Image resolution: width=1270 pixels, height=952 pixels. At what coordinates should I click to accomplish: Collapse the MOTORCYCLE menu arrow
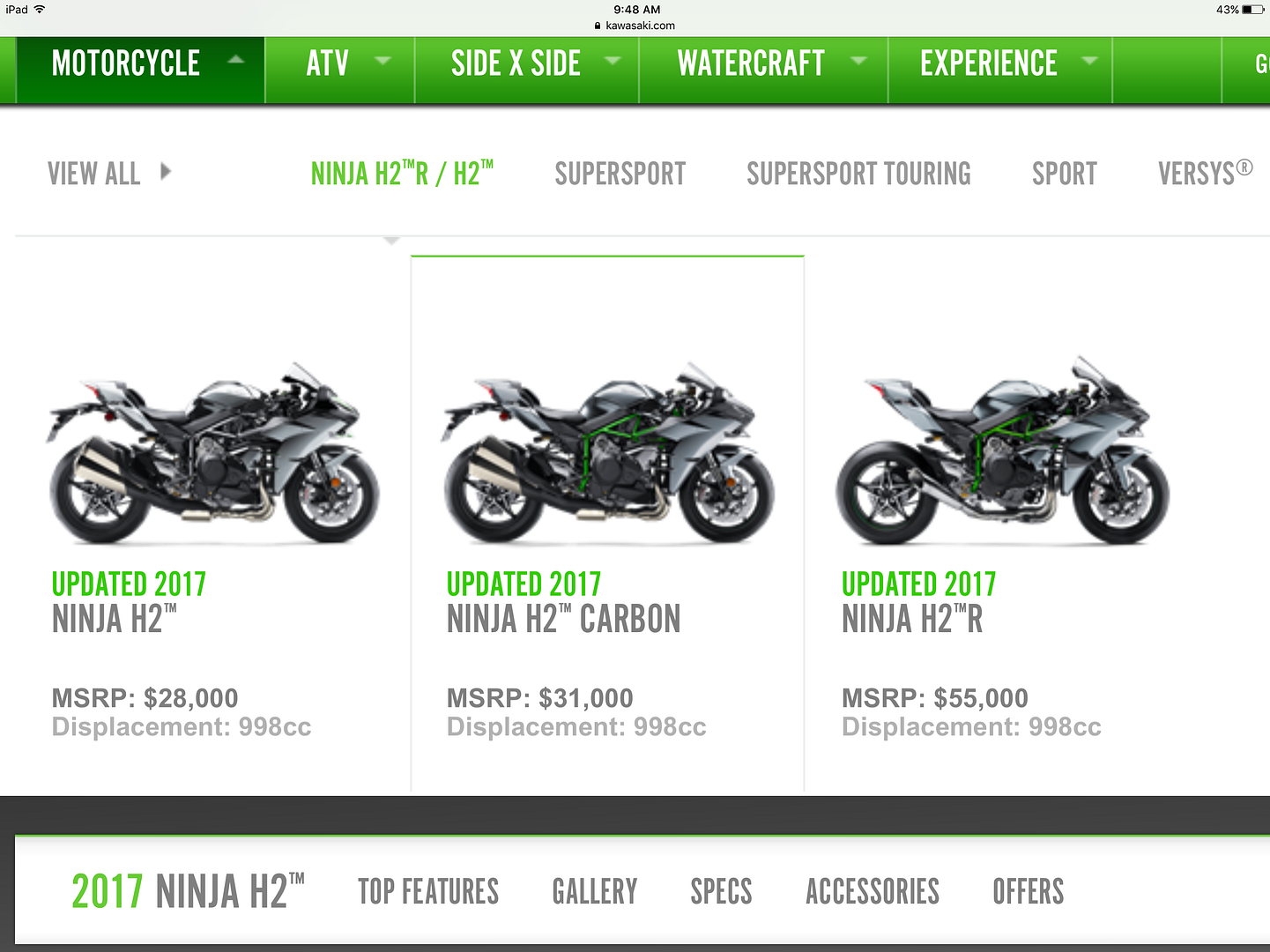[x=236, y=61]
